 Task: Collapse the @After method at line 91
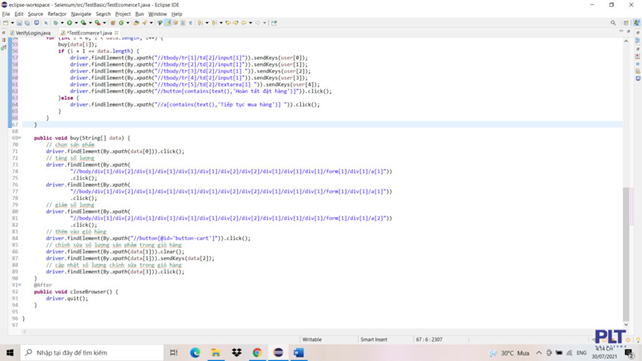point(19,285)
